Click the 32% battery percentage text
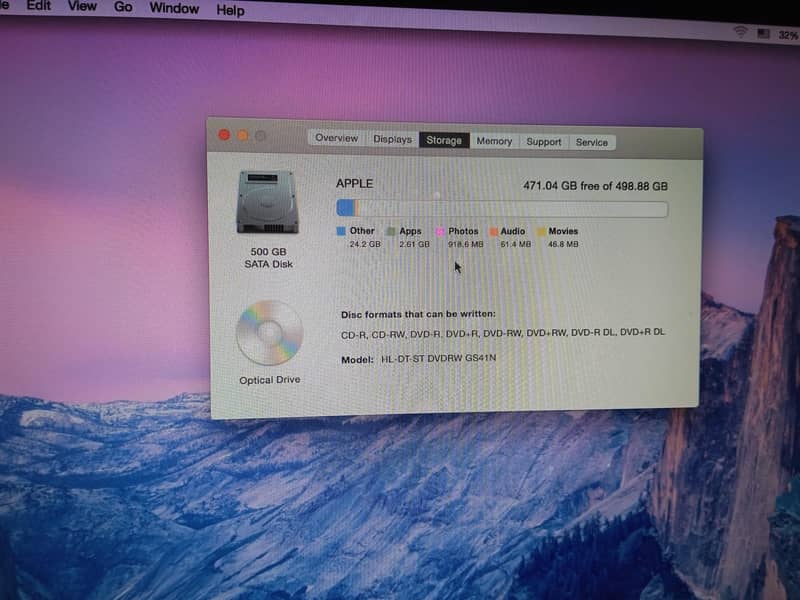This screenshot has width=800, height=600. (x=788, y=35)
